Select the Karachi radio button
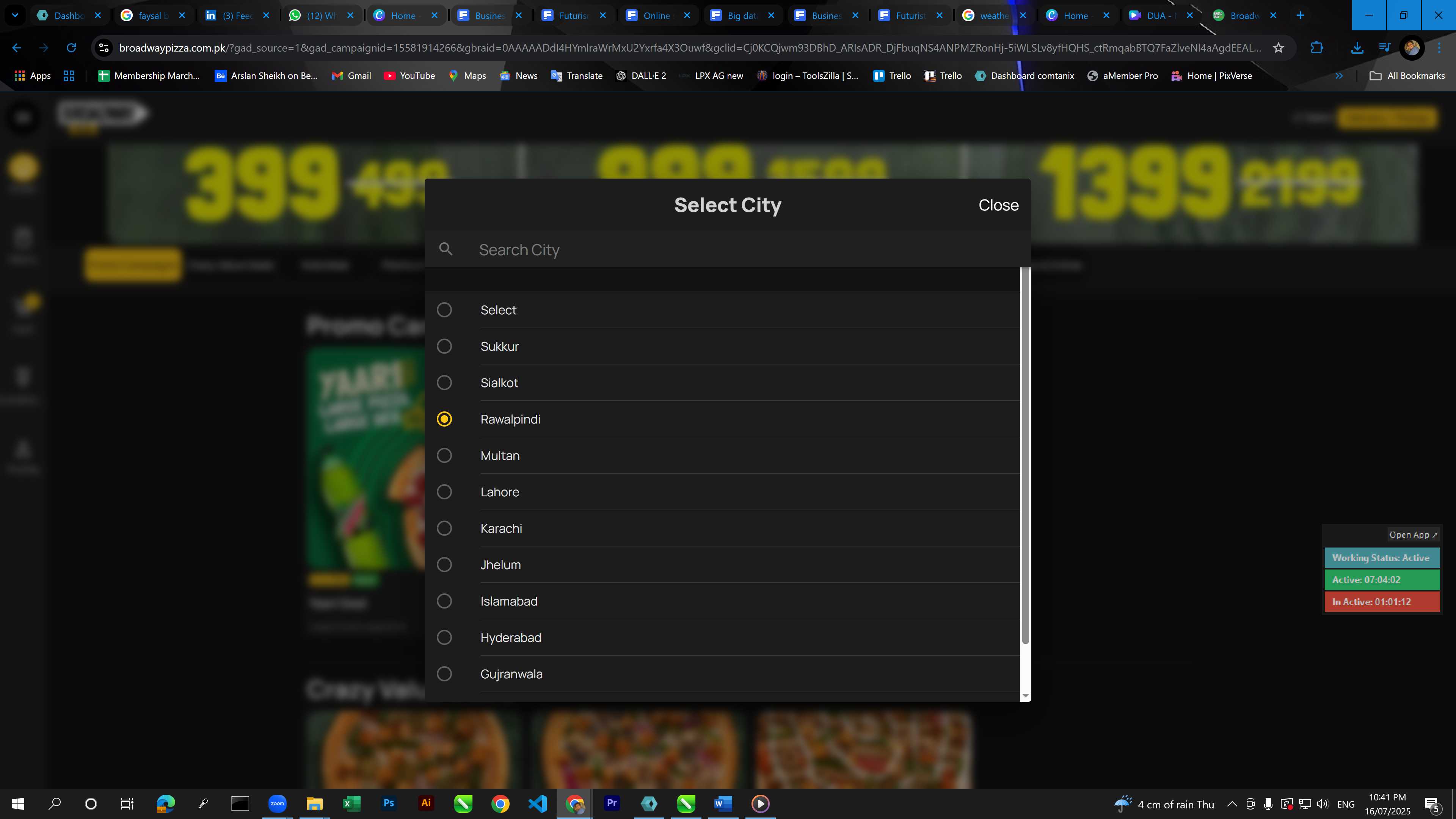Viewport: 1456px width, 819px height. click(444, 528)
